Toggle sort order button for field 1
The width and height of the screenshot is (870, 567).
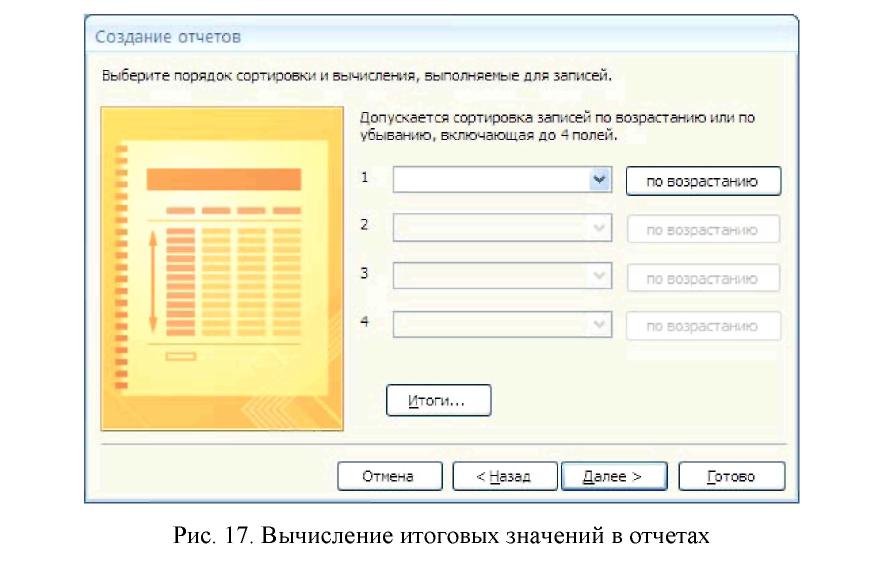[x=703, y=181]
